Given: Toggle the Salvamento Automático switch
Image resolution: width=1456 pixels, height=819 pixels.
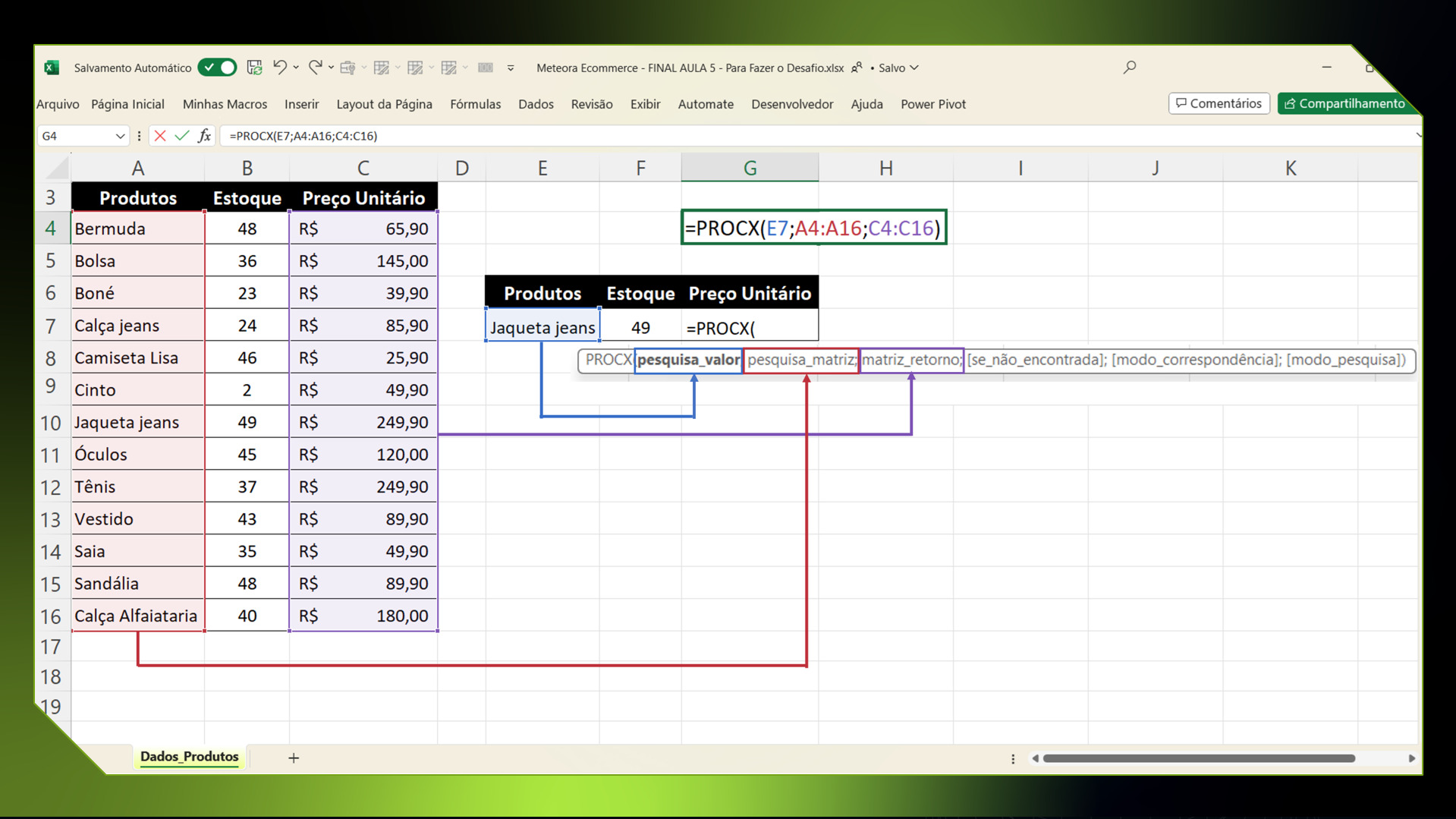Looking at the screenshot, I should (x=217, y=68).
